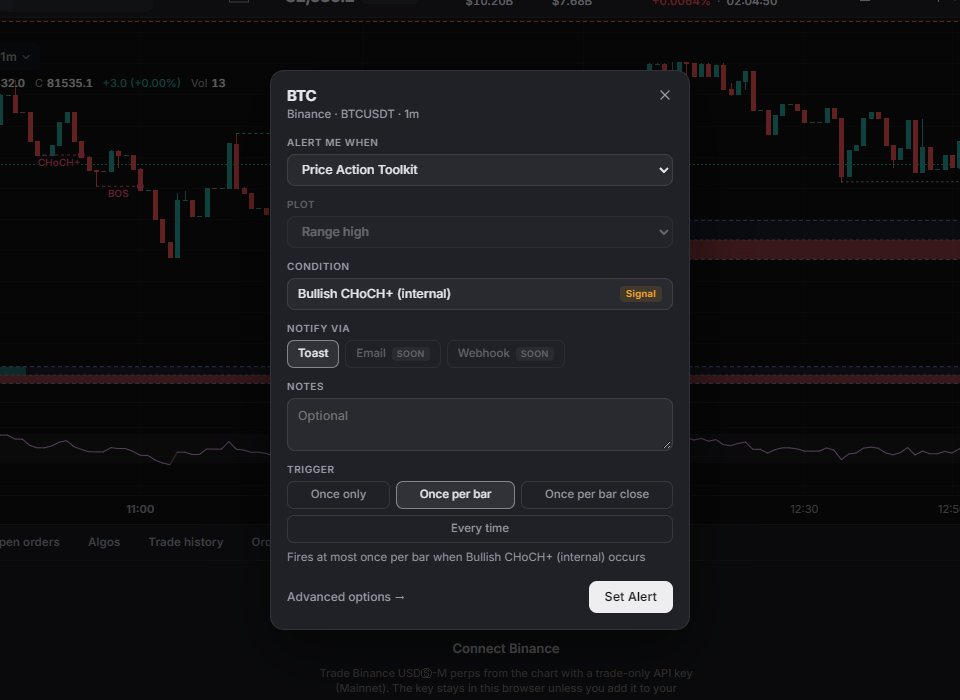Open the Bullish CHoCH+ (internal) condition selector
960x700 pixels.
[x=479, y=294]
